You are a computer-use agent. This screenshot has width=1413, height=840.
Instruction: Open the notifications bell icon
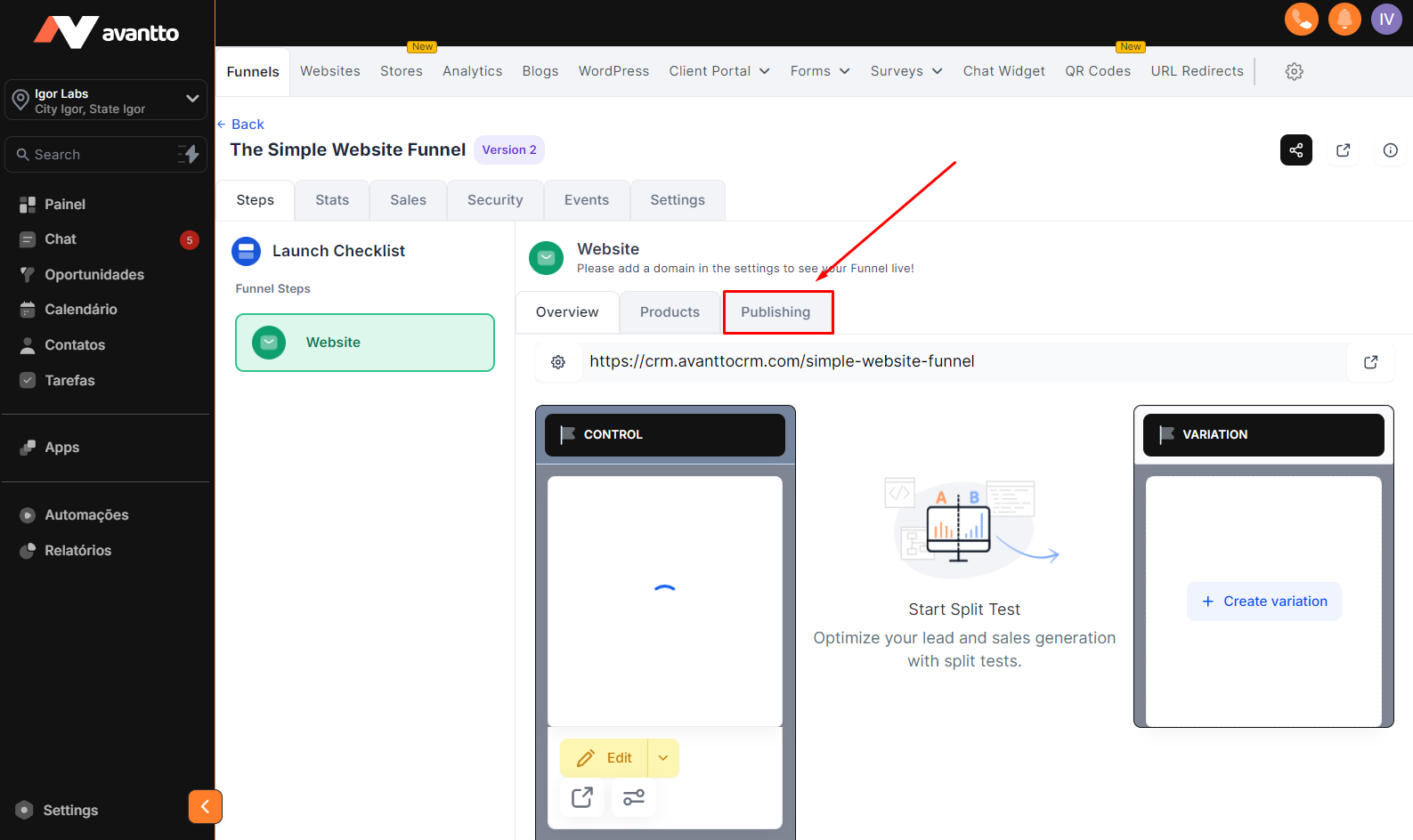[1344, 19]
